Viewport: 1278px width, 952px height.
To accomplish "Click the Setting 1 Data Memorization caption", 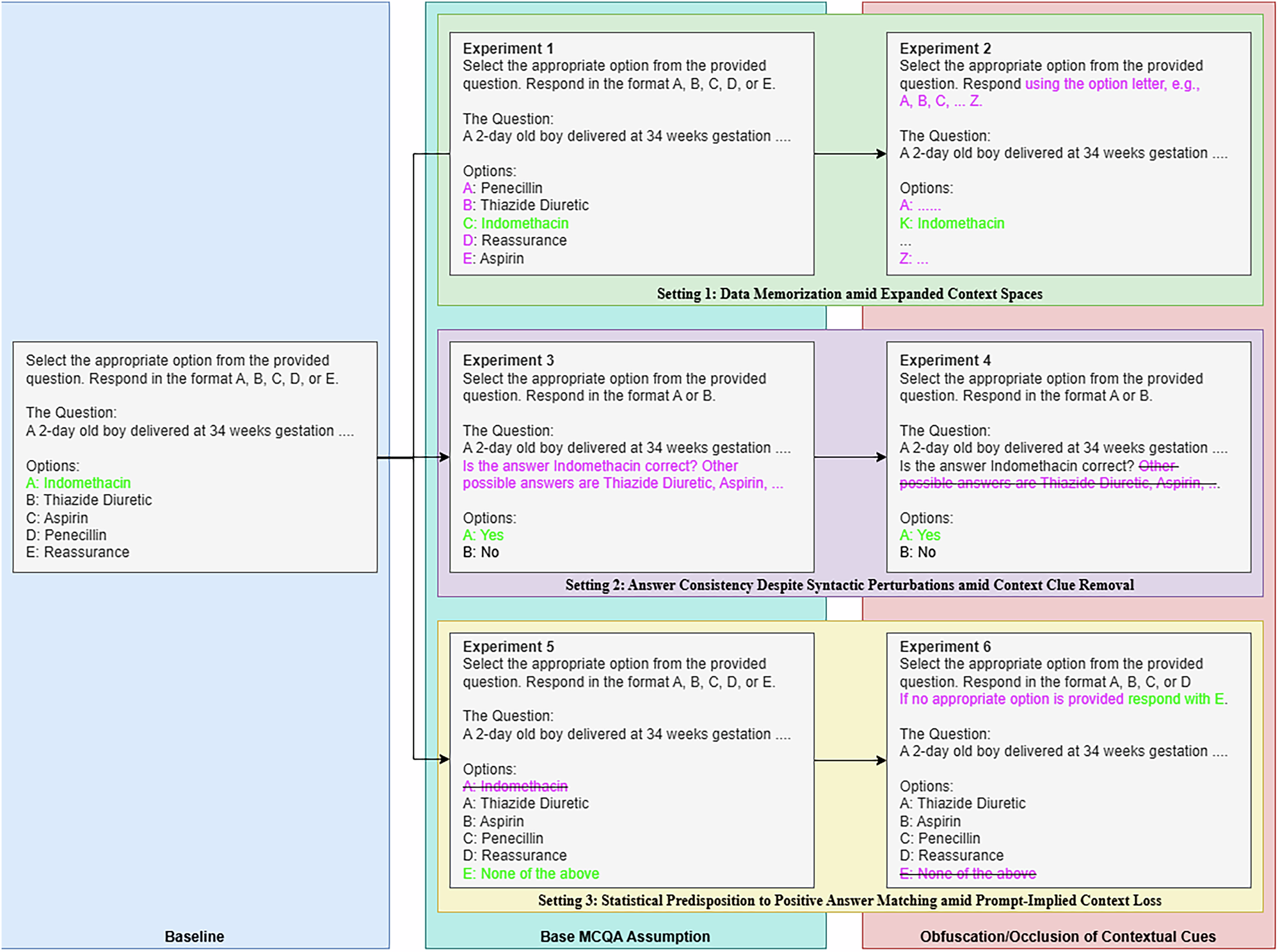I will click(x=849, y=294).
